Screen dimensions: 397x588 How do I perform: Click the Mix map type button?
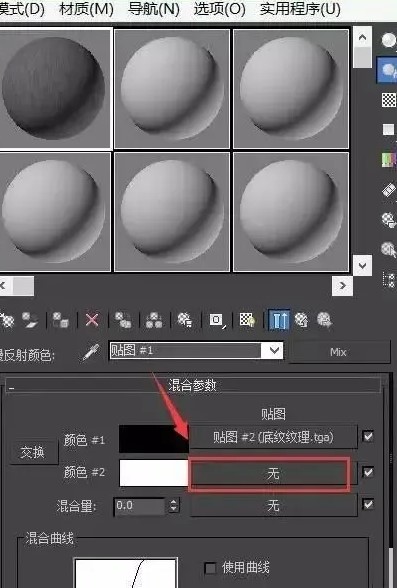(x=339, y=352)
